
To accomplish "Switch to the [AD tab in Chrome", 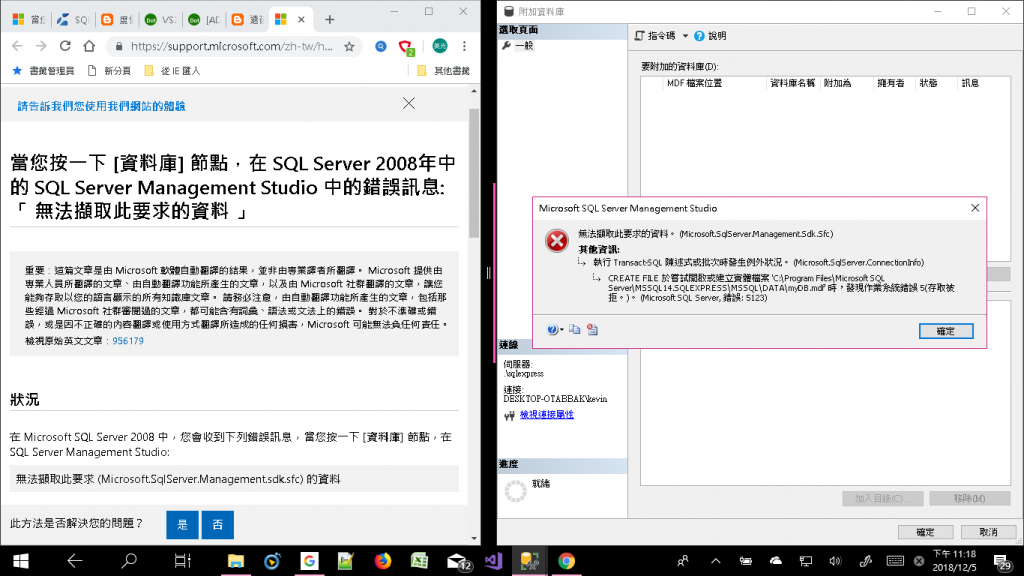I will click(204, 20).
